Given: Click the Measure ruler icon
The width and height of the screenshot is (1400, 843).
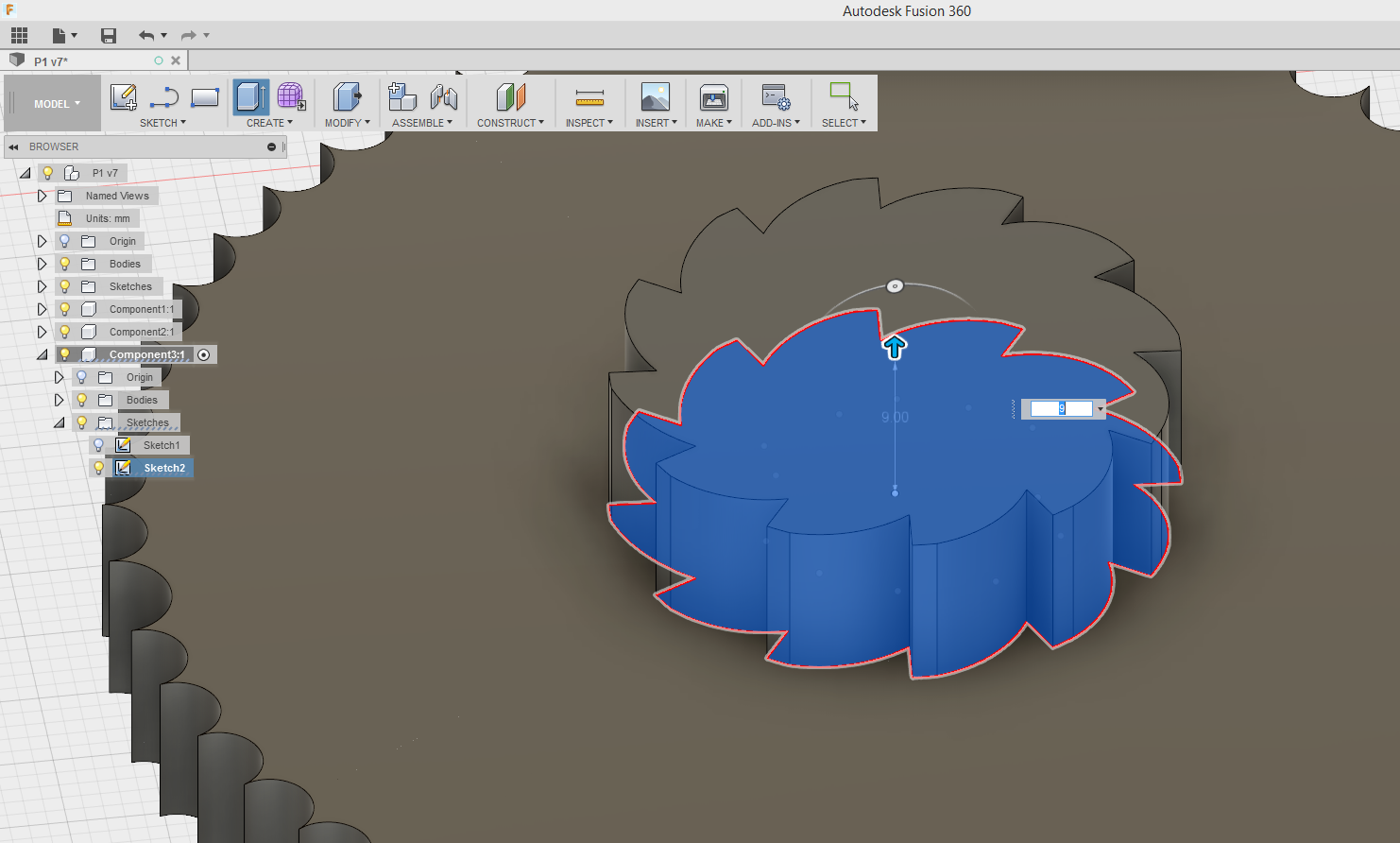Looking at the screenshot, I should (x=589, y=97).
